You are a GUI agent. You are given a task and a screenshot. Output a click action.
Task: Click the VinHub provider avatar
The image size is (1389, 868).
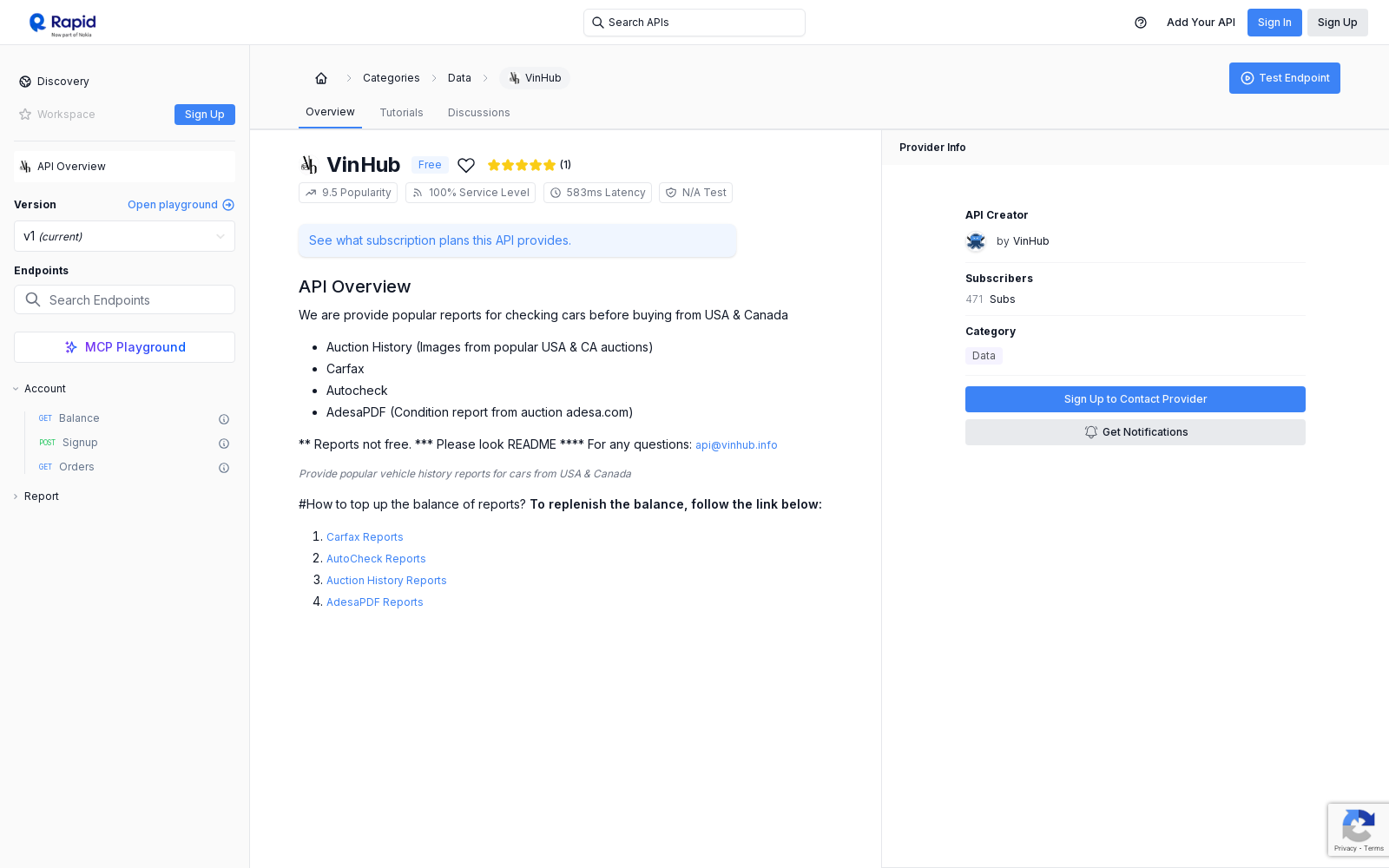[x=976, y=241]
